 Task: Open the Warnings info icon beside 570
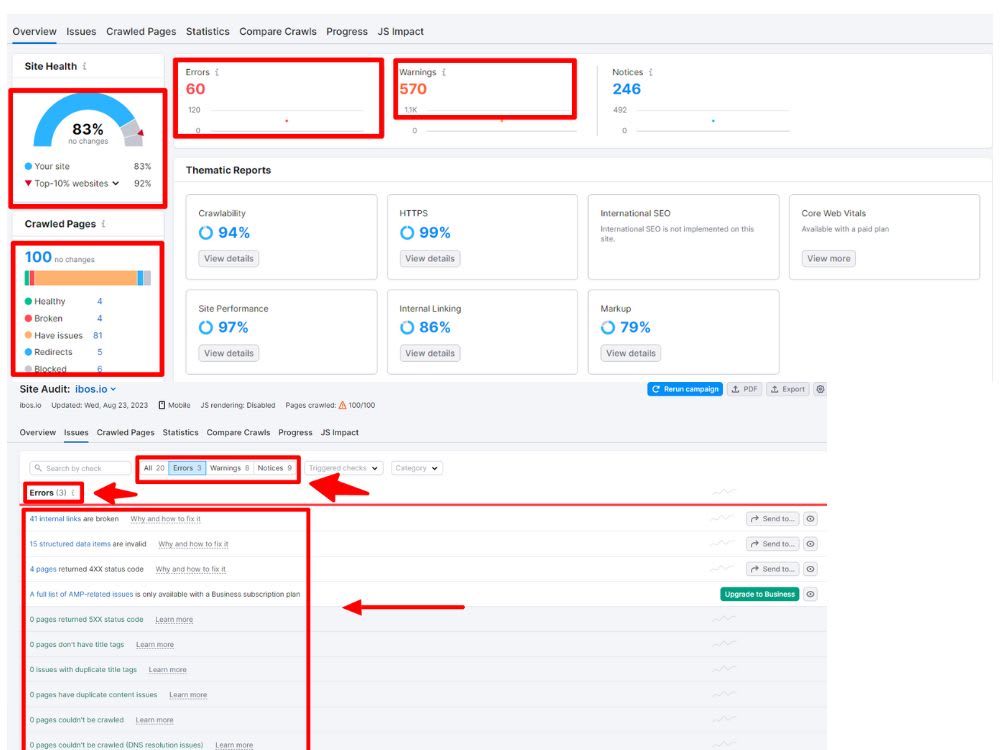point(444,72)
